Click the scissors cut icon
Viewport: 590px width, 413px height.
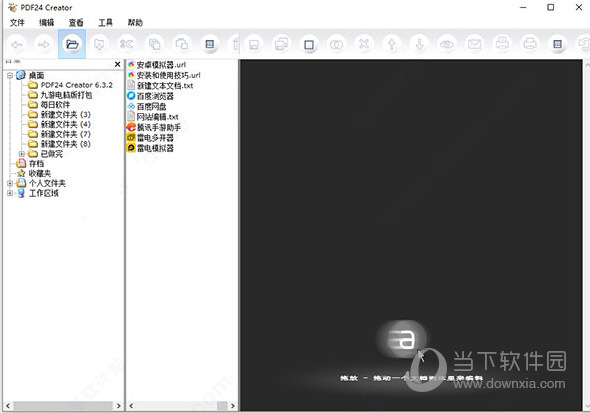[x=126, y=44]
